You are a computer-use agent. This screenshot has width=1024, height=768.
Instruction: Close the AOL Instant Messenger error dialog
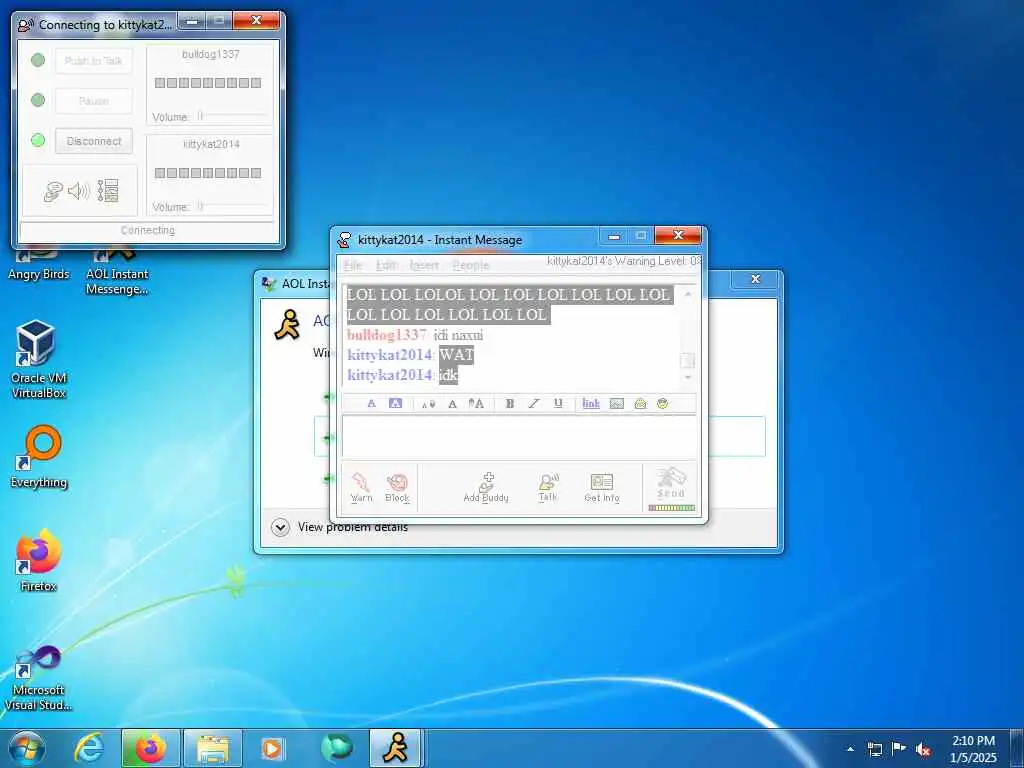(756, 279)
